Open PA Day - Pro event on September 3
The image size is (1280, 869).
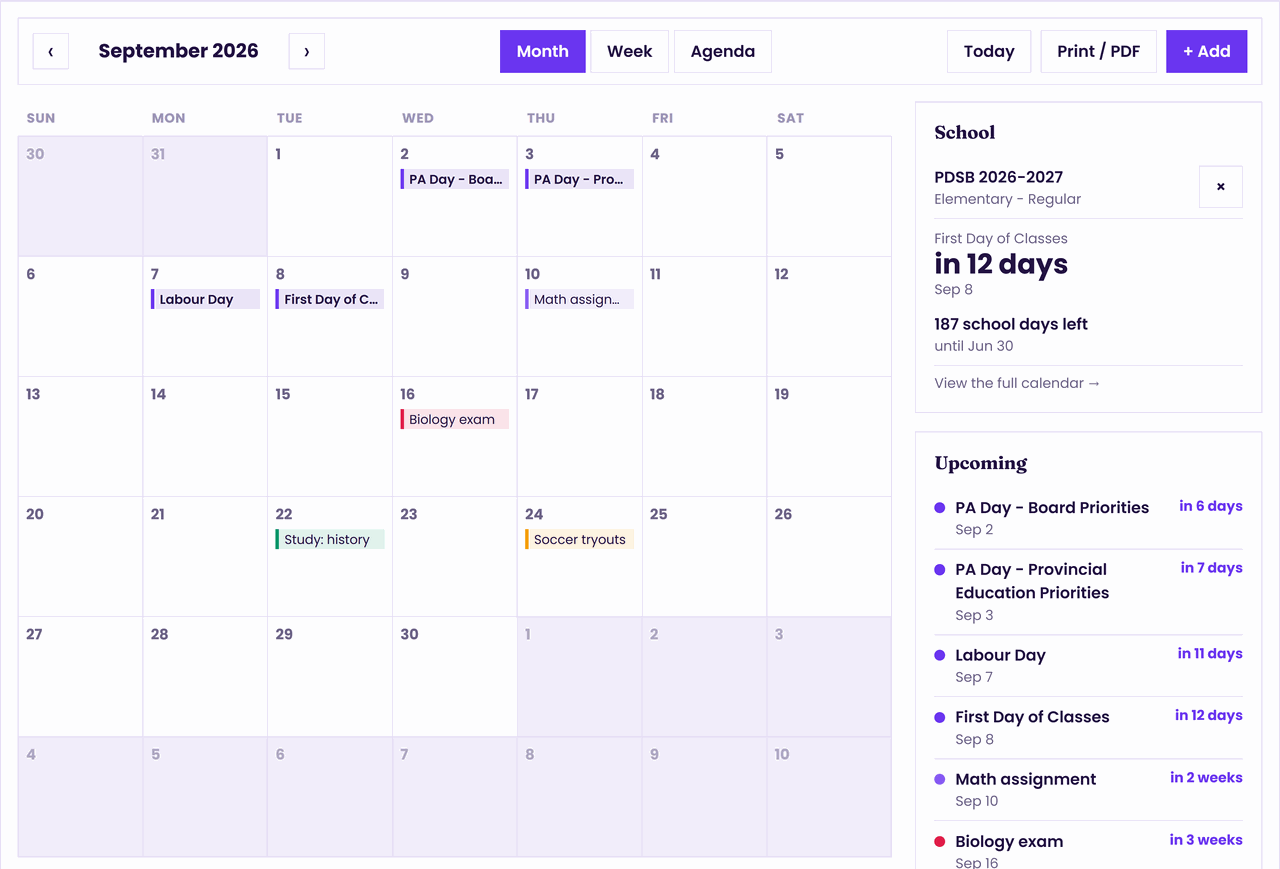pyautogui.click(x=580, y=179)
